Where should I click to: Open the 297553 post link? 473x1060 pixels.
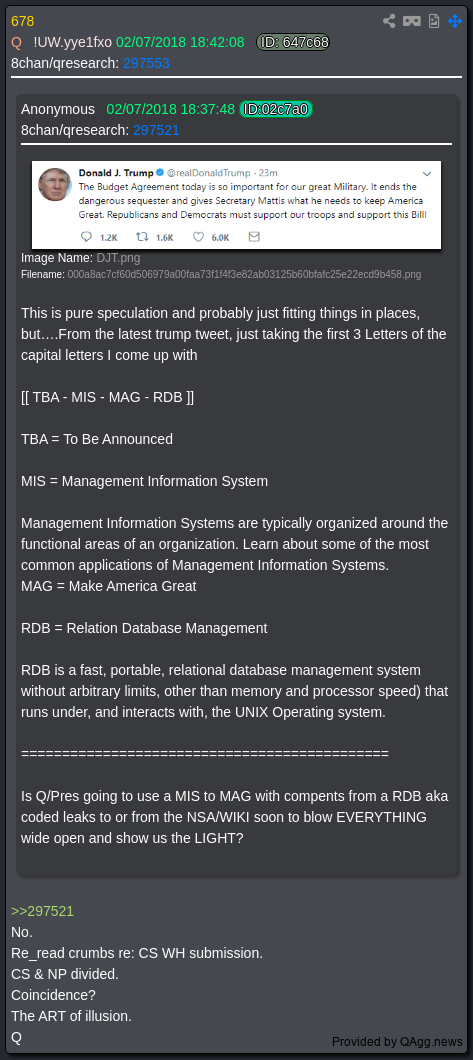tap(146, 64)
